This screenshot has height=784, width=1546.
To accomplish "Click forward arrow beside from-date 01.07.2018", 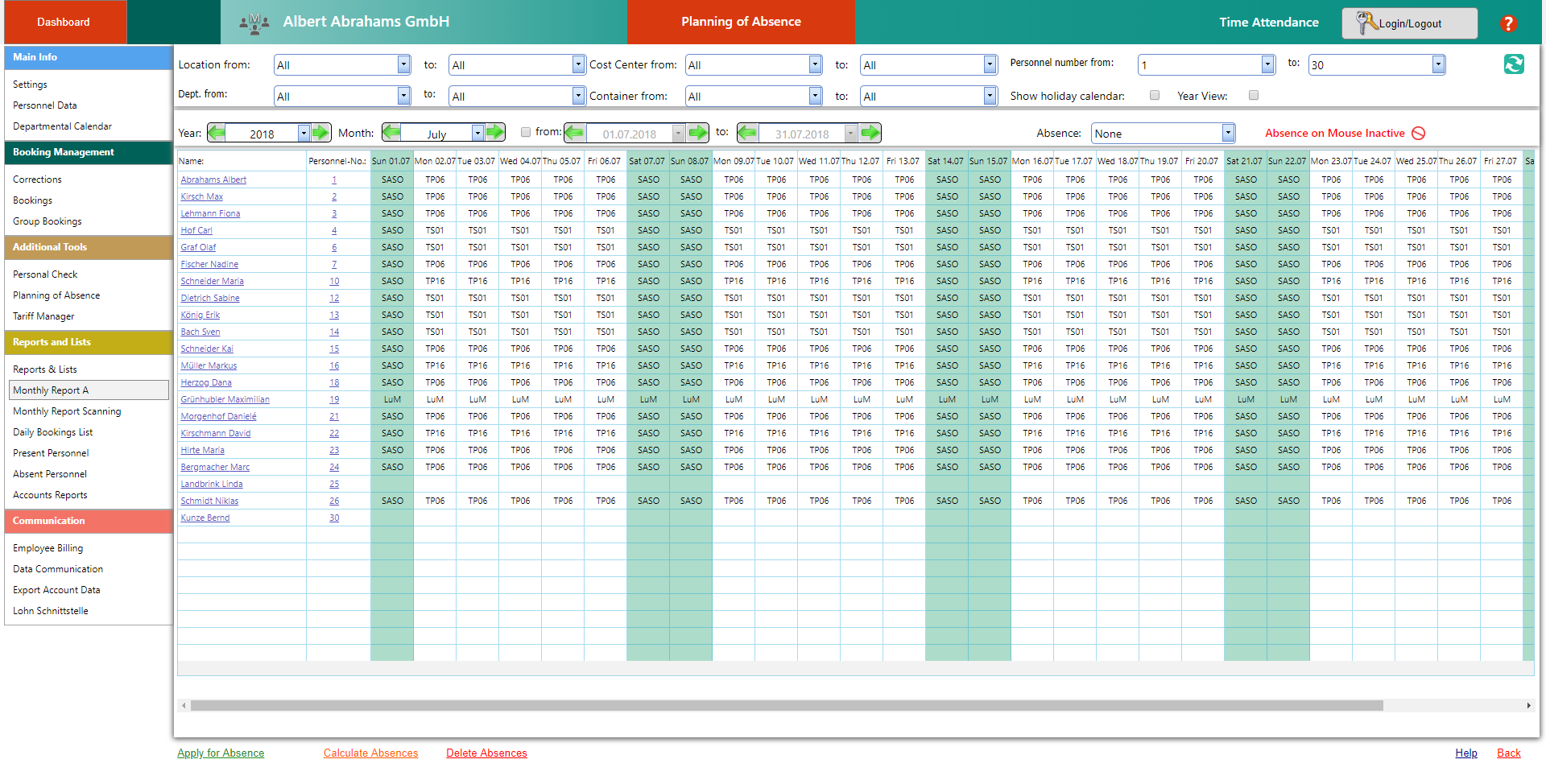I will tap(698, 133).
